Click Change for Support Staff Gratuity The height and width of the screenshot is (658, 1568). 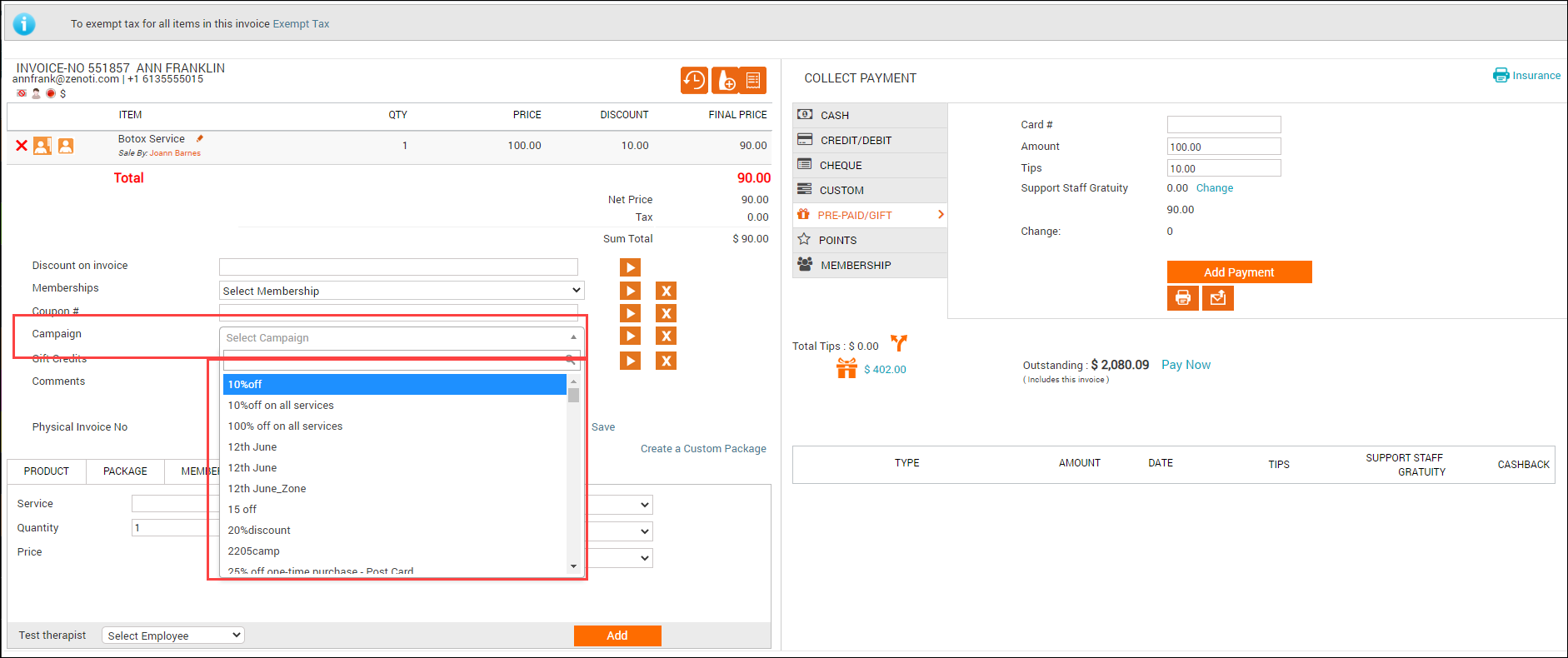(x=1215, y=188)
